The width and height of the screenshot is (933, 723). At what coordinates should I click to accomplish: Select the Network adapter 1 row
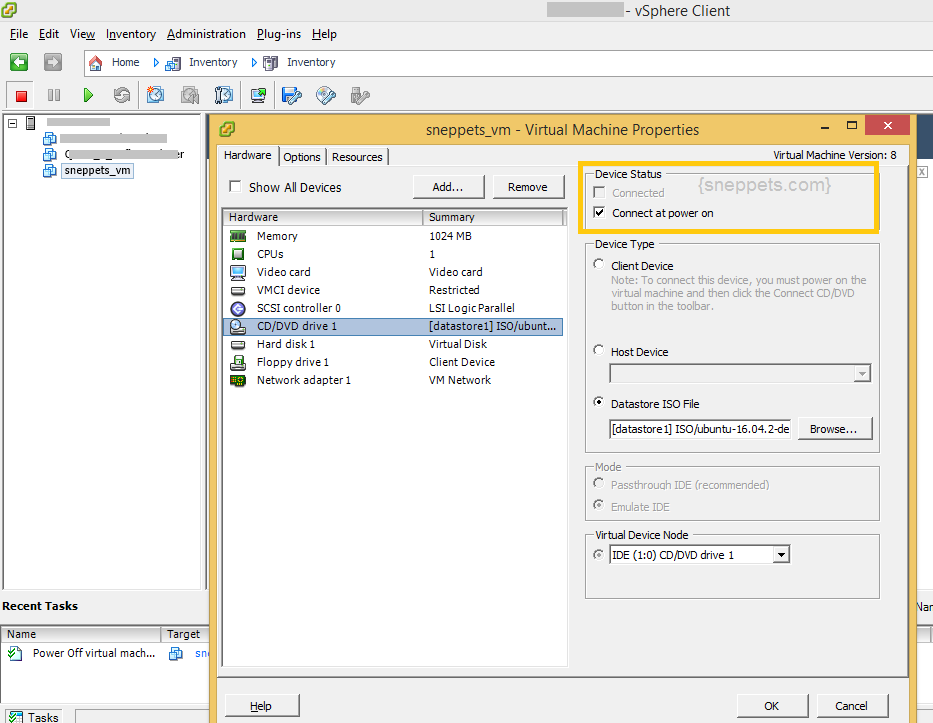click(x=393, y=380)
